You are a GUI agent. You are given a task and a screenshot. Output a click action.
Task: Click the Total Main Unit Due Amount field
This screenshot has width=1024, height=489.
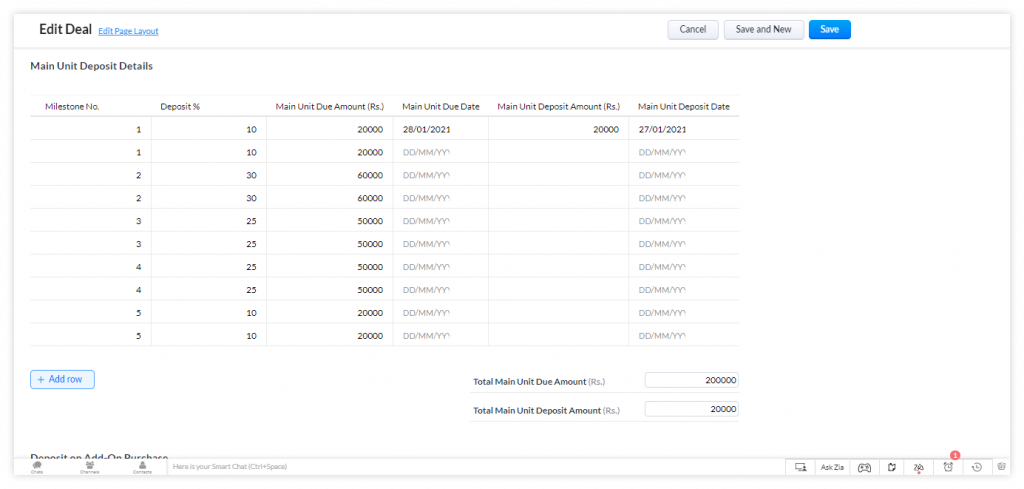click(x=692, y=380)
